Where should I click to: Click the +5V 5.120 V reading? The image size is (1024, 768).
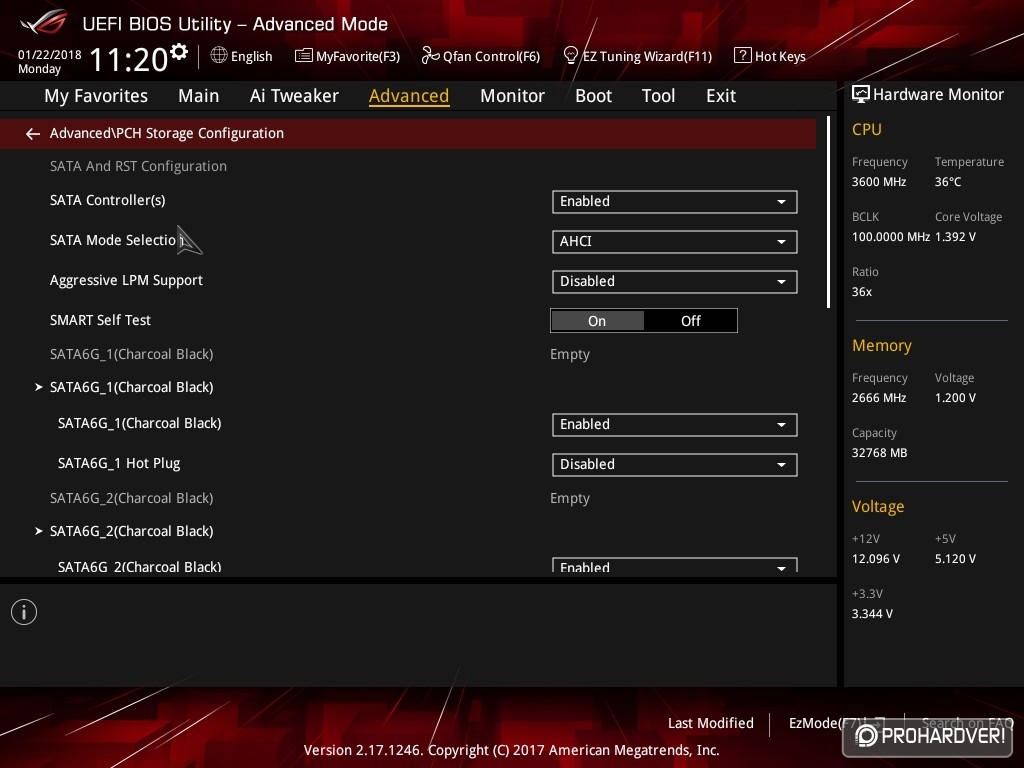[x=955, y=559]
